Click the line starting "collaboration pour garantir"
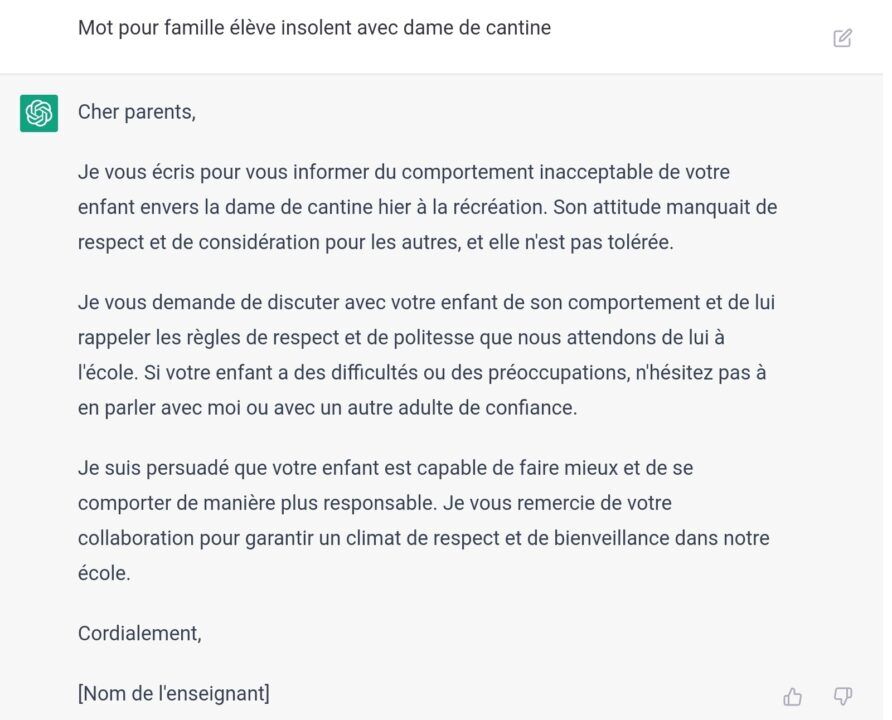892x720 pixels. coord(423,538)
